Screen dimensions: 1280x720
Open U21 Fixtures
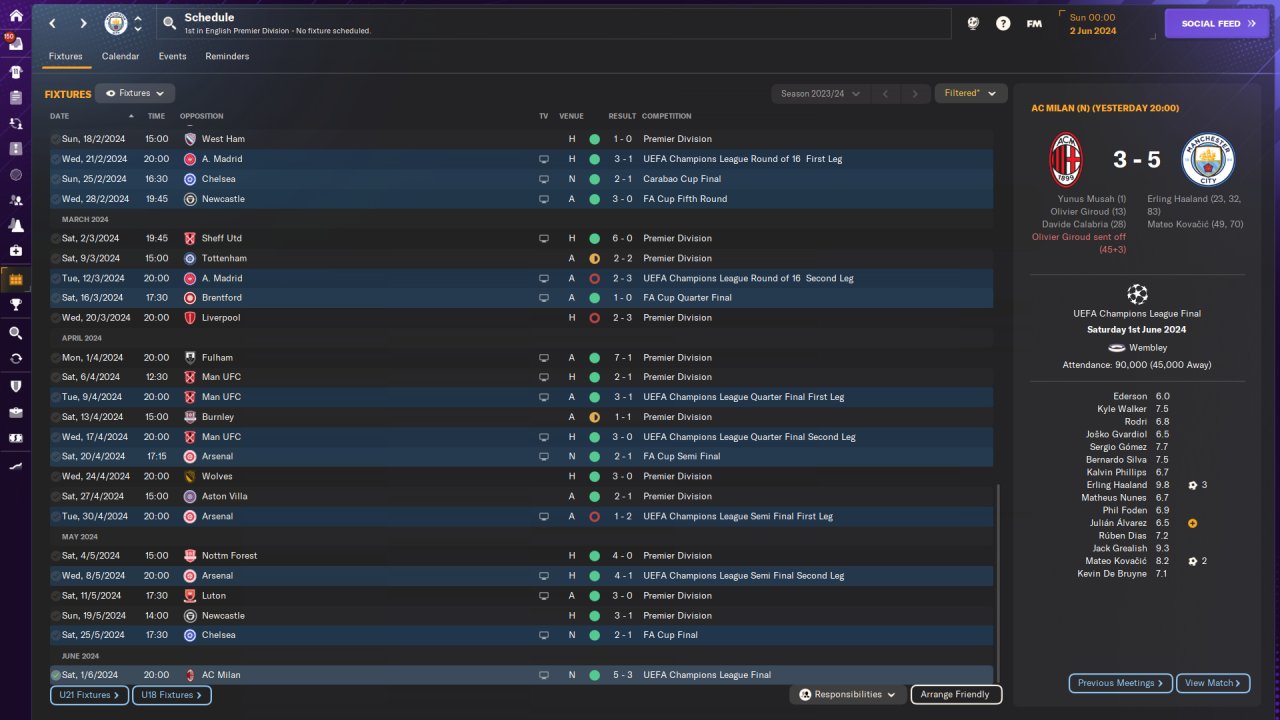[x=89, y=695]
